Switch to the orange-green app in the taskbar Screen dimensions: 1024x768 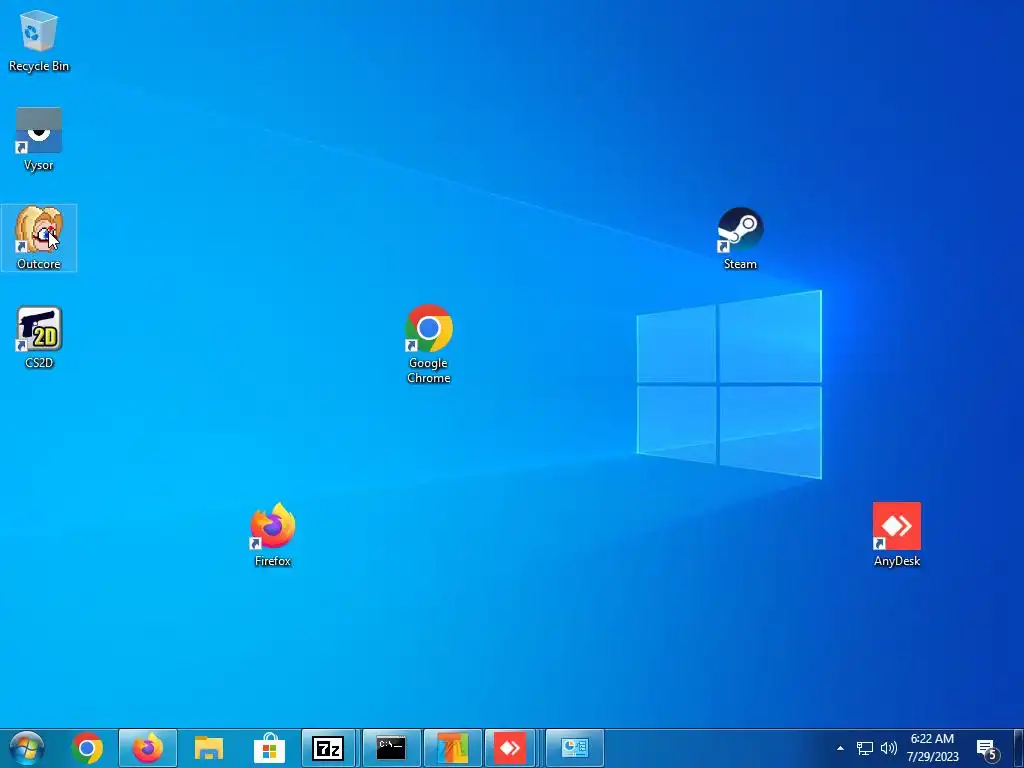(453, 748)
